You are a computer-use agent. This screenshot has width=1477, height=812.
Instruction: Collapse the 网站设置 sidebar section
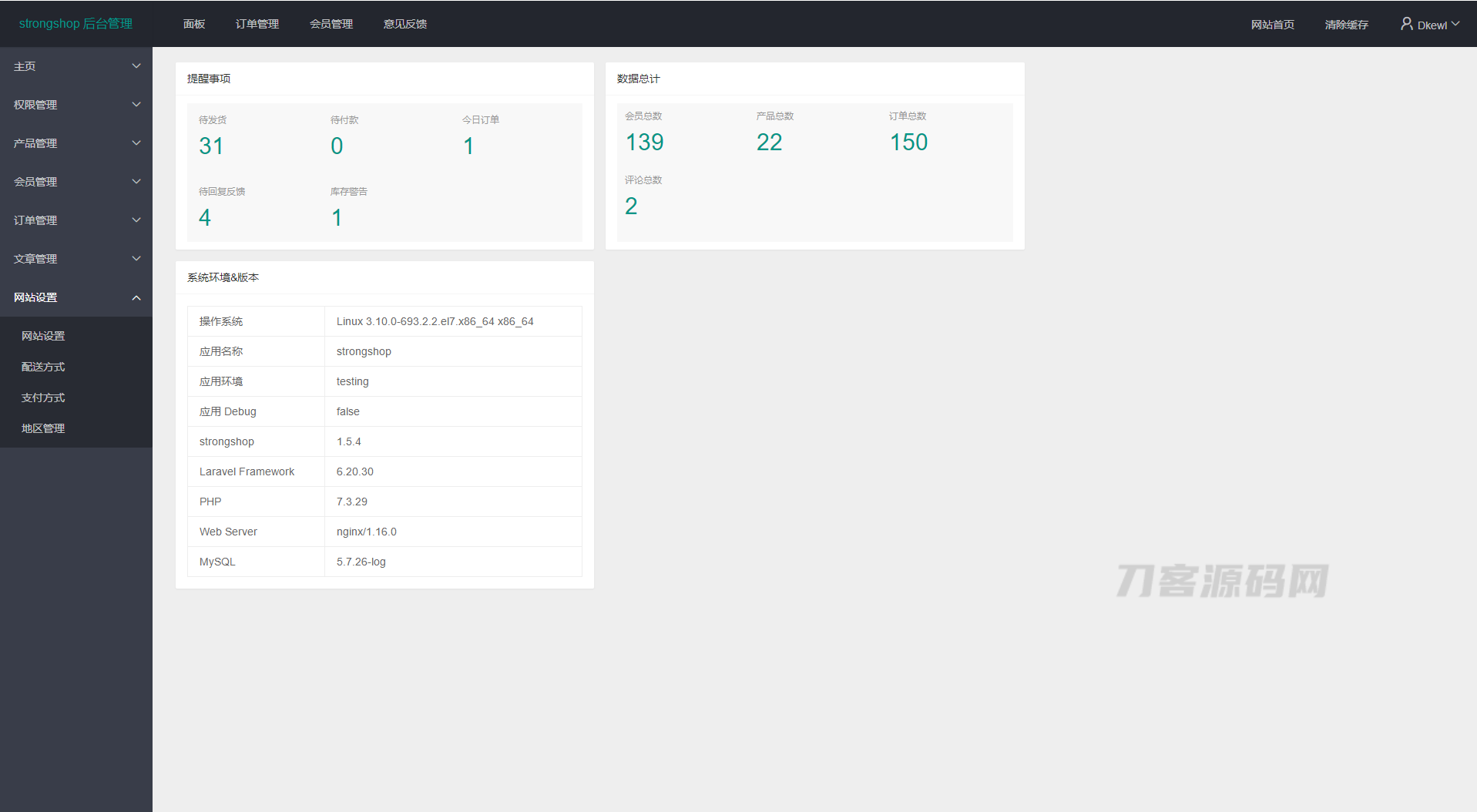76,297
